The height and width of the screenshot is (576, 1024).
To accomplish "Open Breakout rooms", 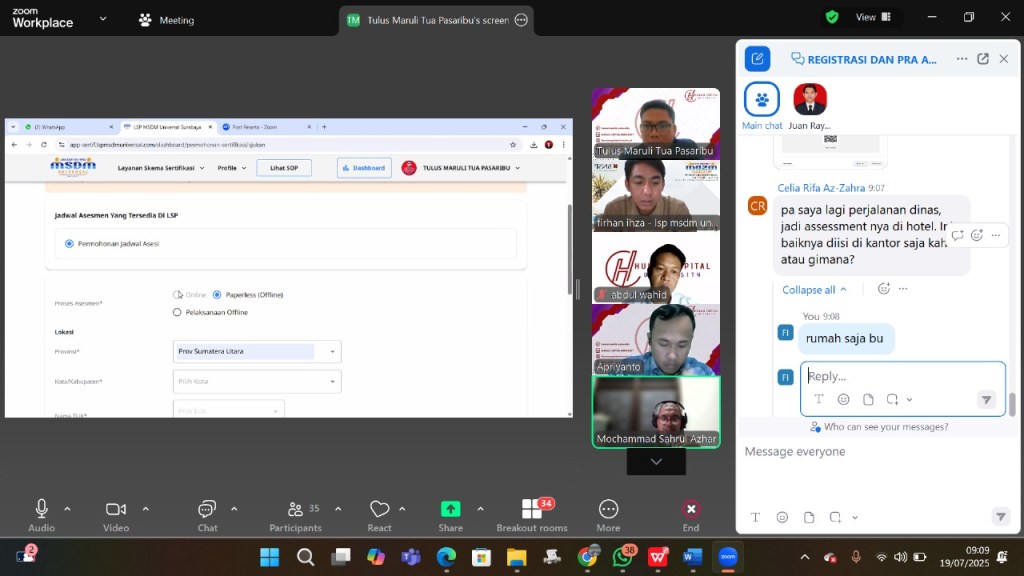I will tap(532, 509).
